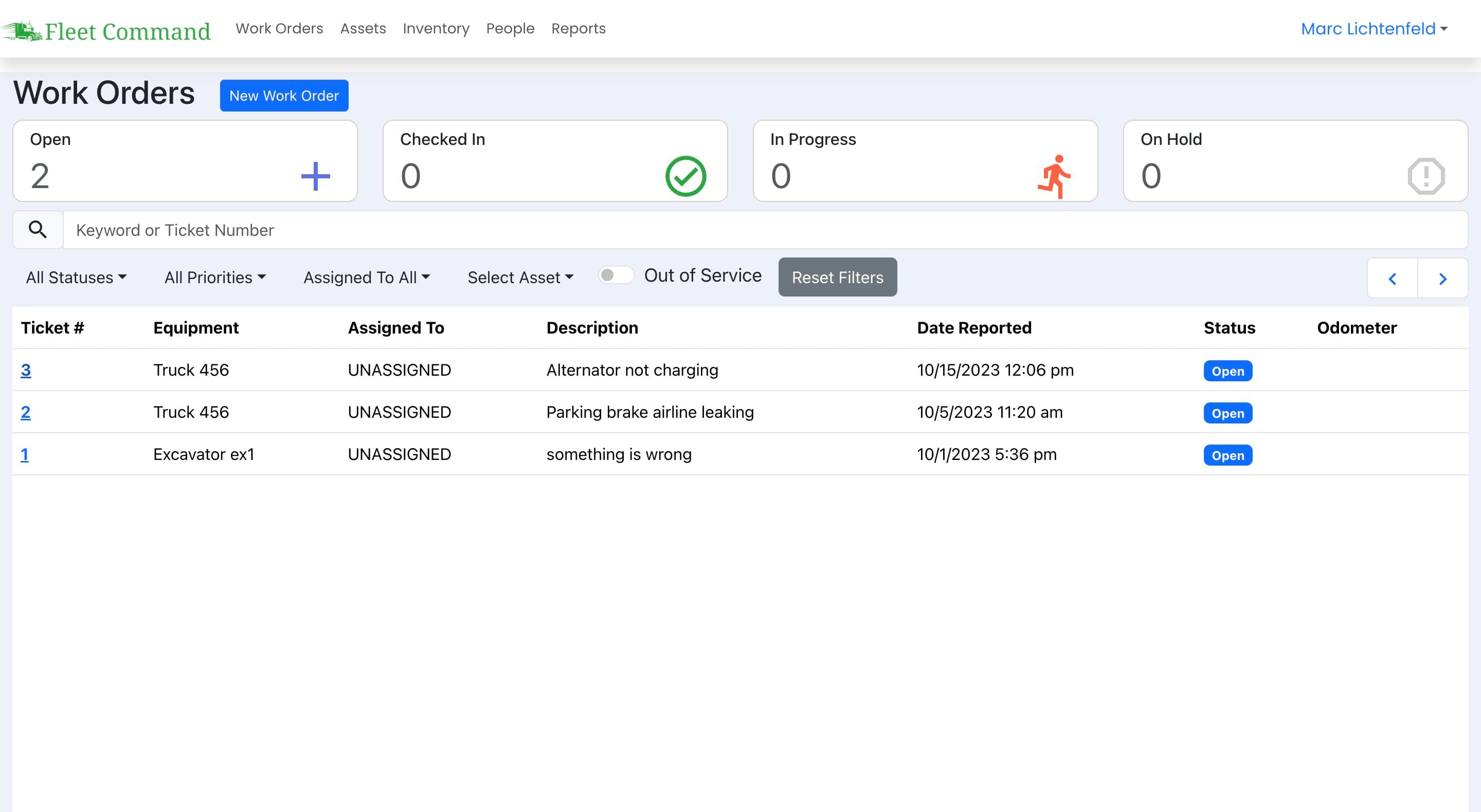Click the blue plus icon in Open card

pos(316,176)
